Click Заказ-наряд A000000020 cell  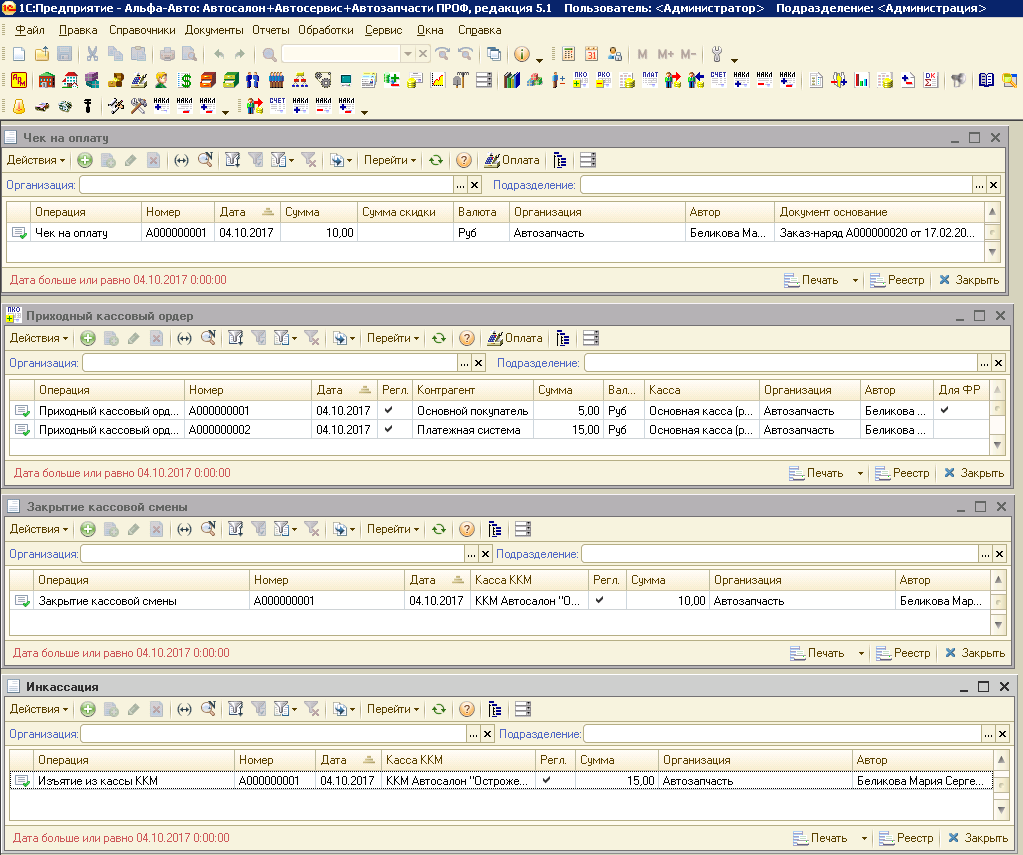pos(878,233)
